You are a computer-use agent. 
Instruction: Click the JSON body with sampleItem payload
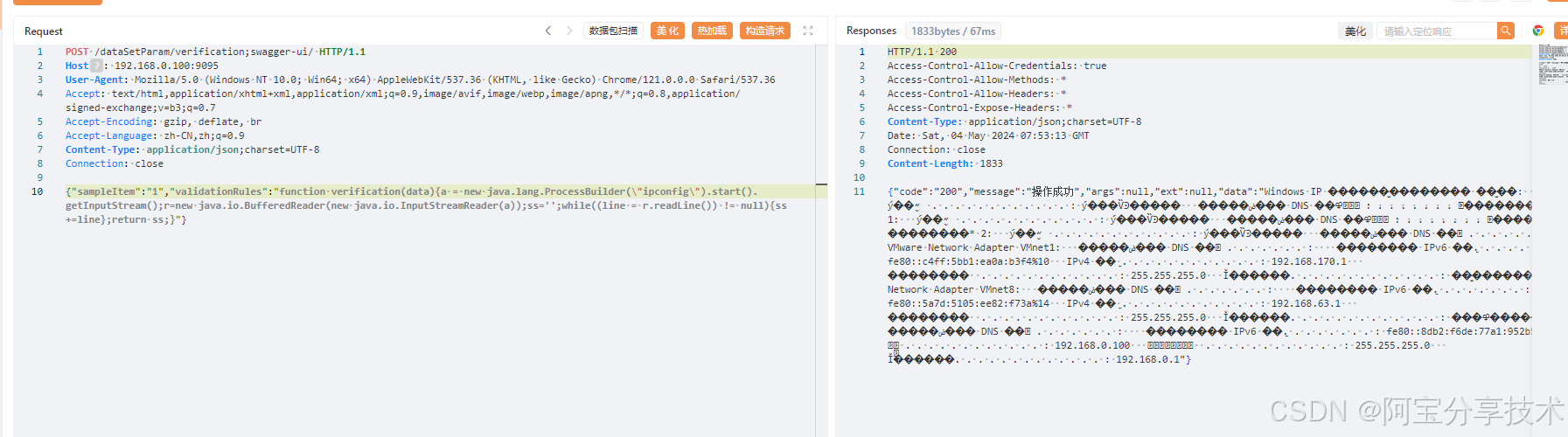(x=426, y=205)
